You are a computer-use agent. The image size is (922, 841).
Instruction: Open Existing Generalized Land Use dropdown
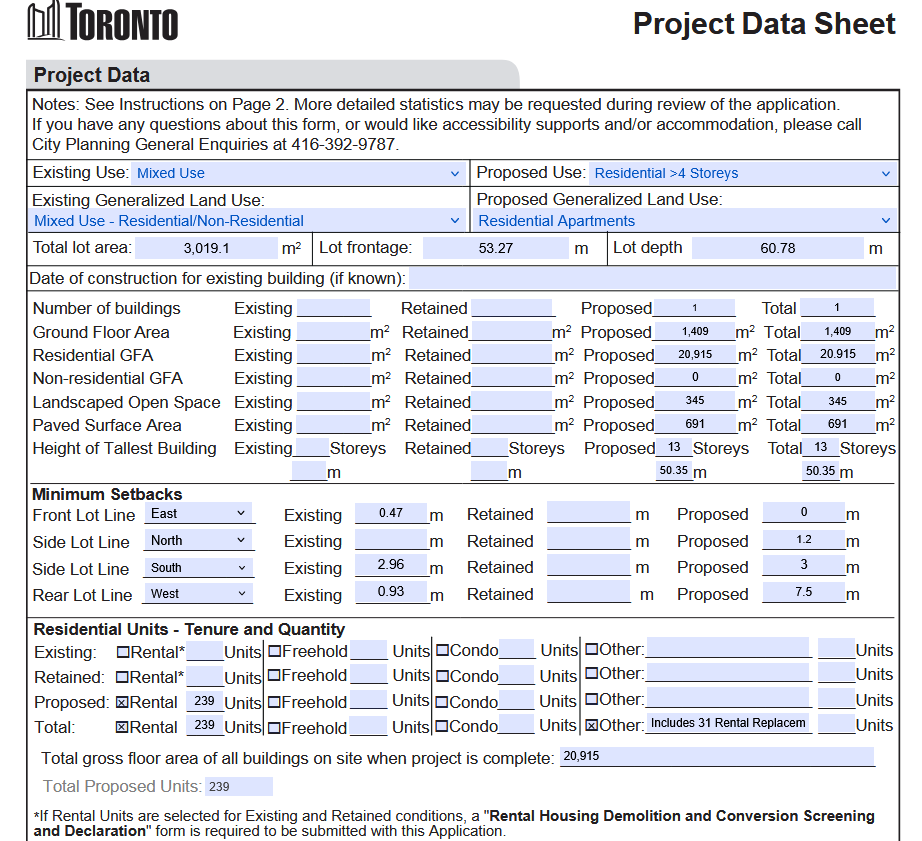(x=247, y=221)
